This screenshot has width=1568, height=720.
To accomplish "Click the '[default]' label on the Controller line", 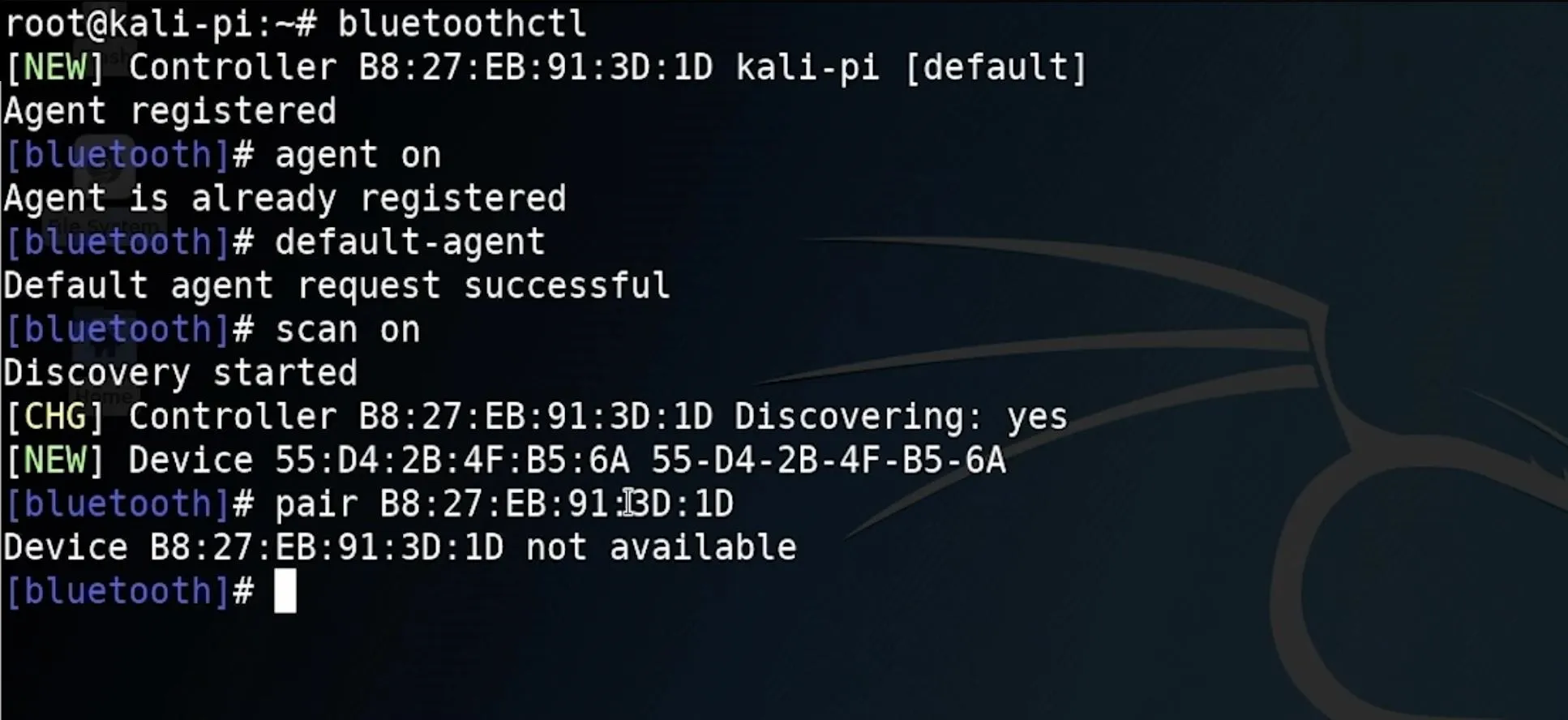I will [995, 67].
